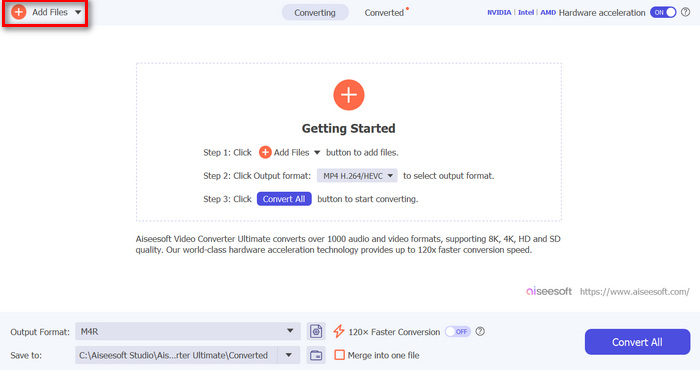This screenshot has height=370, width=700.
Task: Open the MP4 H.264/HEVC format dropdown
Action: tap(357, 176)
